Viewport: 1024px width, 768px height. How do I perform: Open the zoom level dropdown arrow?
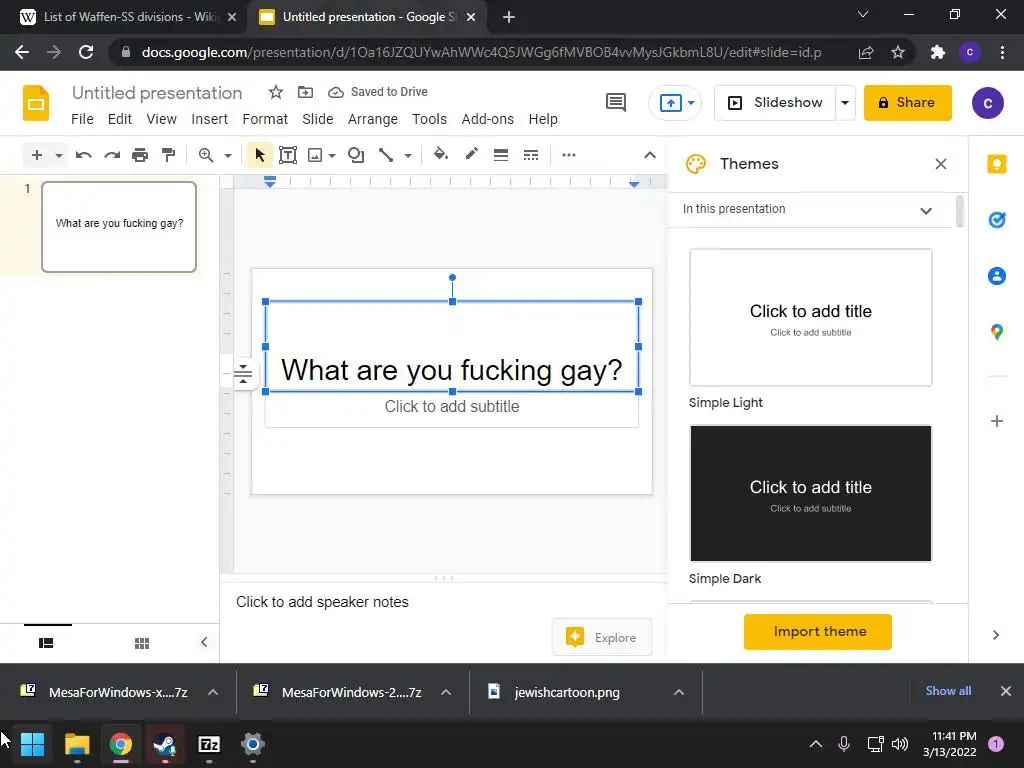(228, 155)
